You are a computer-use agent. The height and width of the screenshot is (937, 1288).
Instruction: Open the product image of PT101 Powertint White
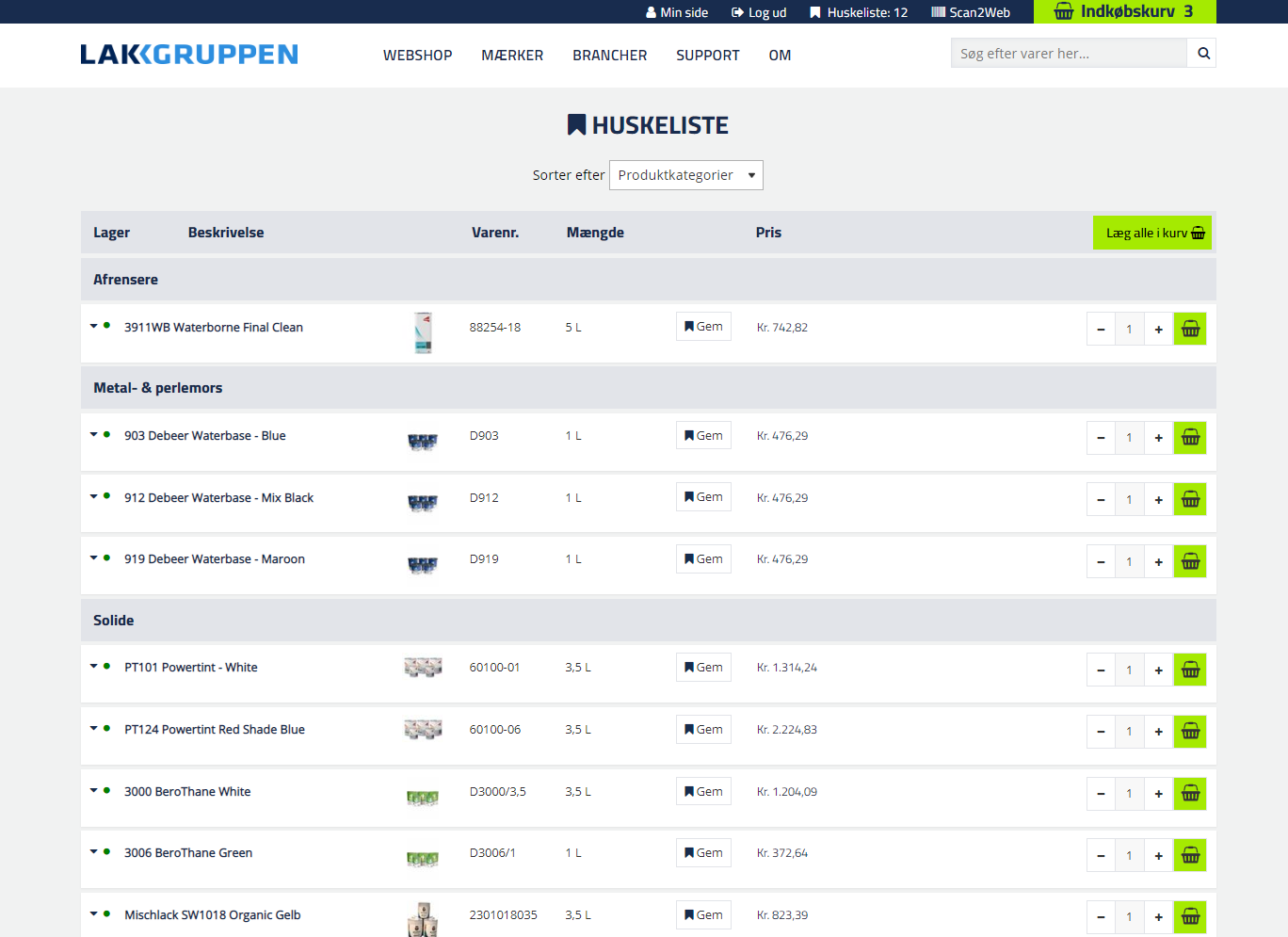(x=423, y=668)
